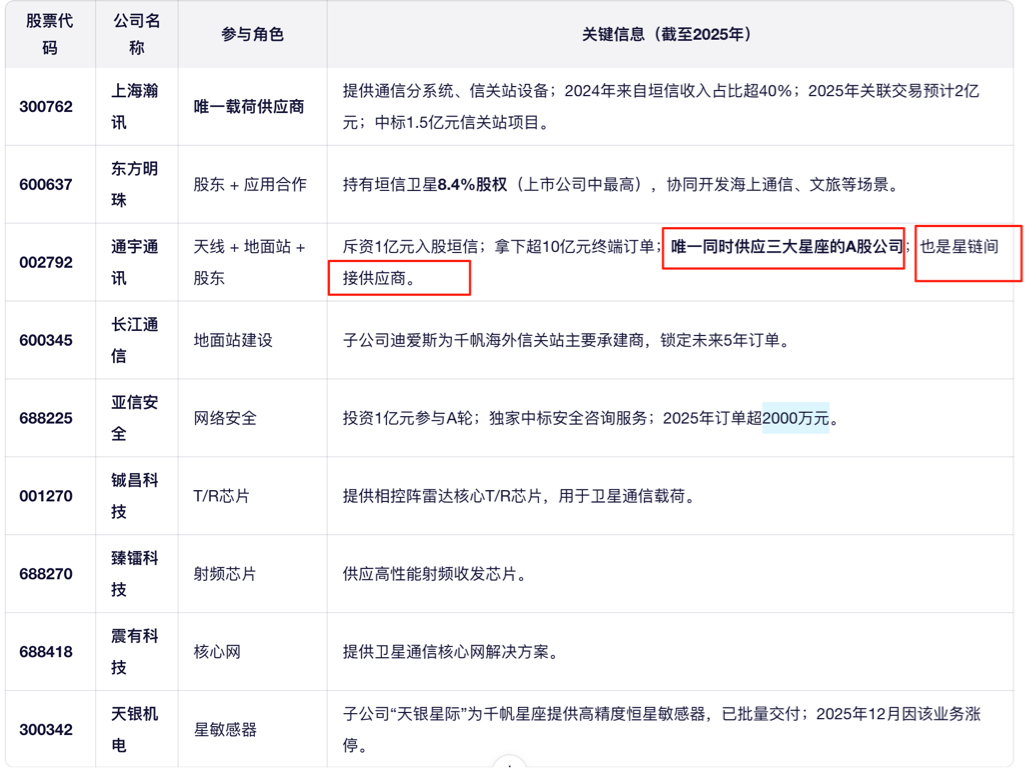This screenshot has height=768, width=1026.
Task: Click company name 臻镭科技
Action: coord(134,574)
